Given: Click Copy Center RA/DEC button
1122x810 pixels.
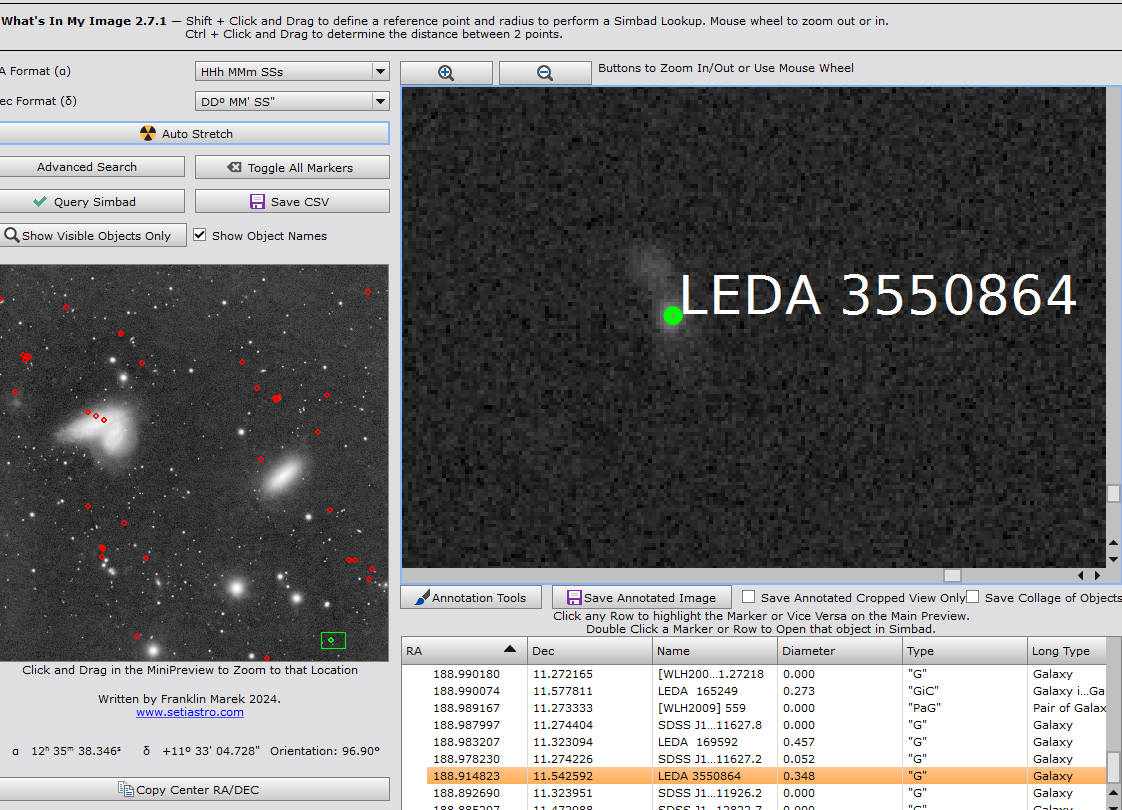Looking at the screenshot, I should (x=194, y=789).
